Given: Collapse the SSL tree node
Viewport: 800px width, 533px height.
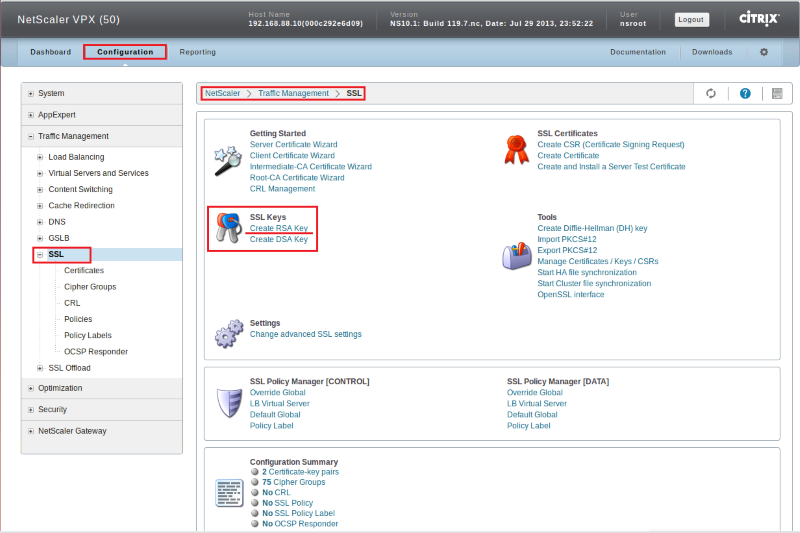Looking at the screenshot, I should pyautogui.click(x=40, y=255).
